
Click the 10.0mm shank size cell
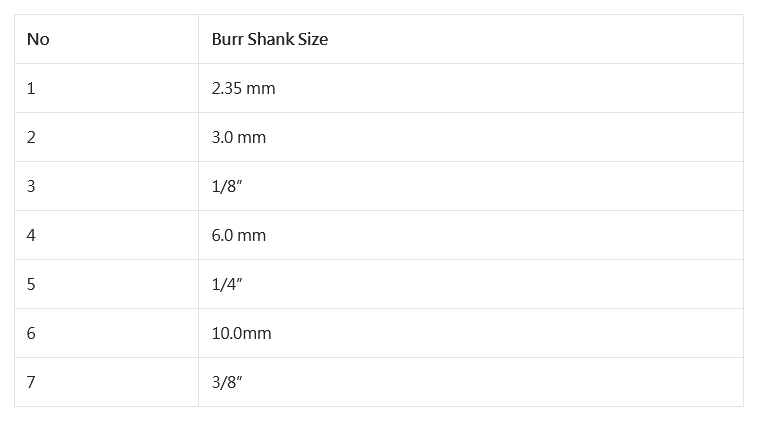tap(471, 333)
